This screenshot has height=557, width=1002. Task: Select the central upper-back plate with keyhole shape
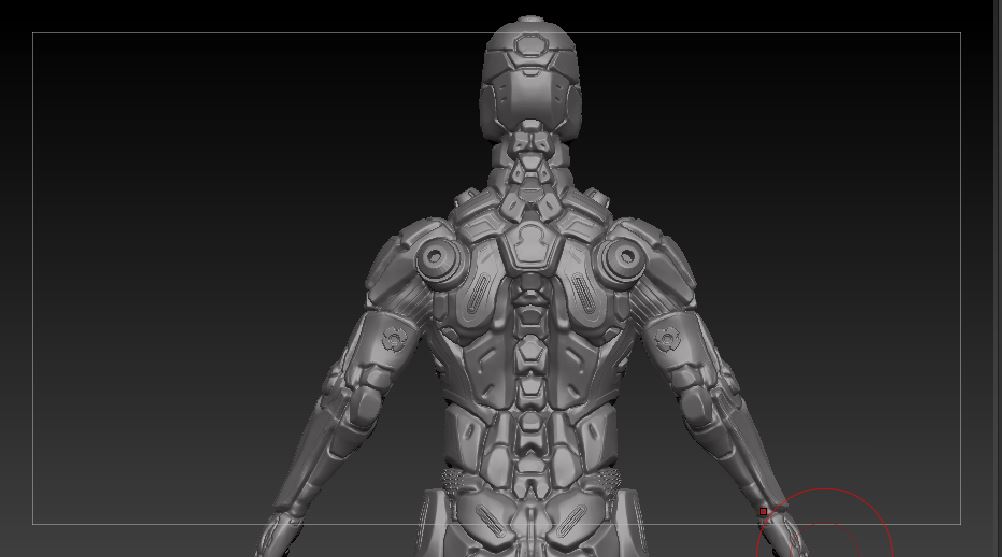coord(530,247)
